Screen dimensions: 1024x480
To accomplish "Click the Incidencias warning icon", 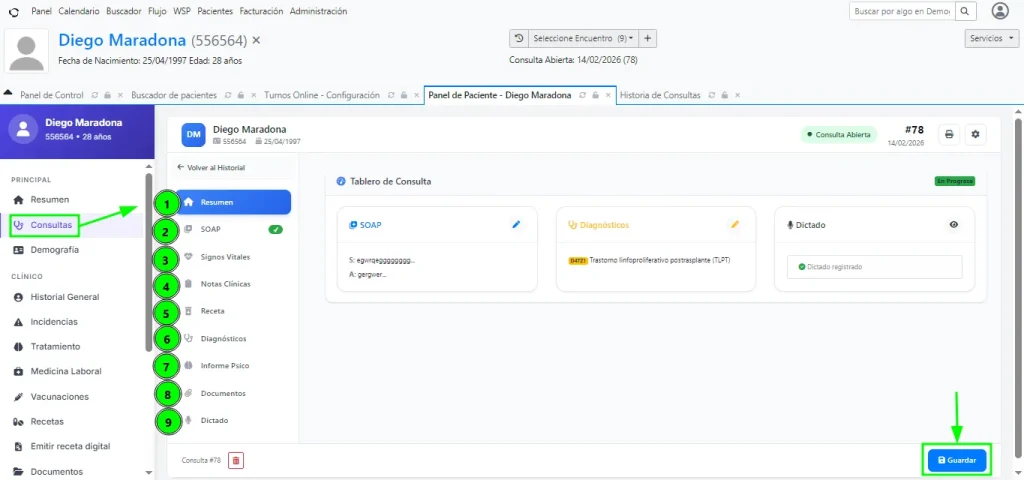I will click(18, 322).
